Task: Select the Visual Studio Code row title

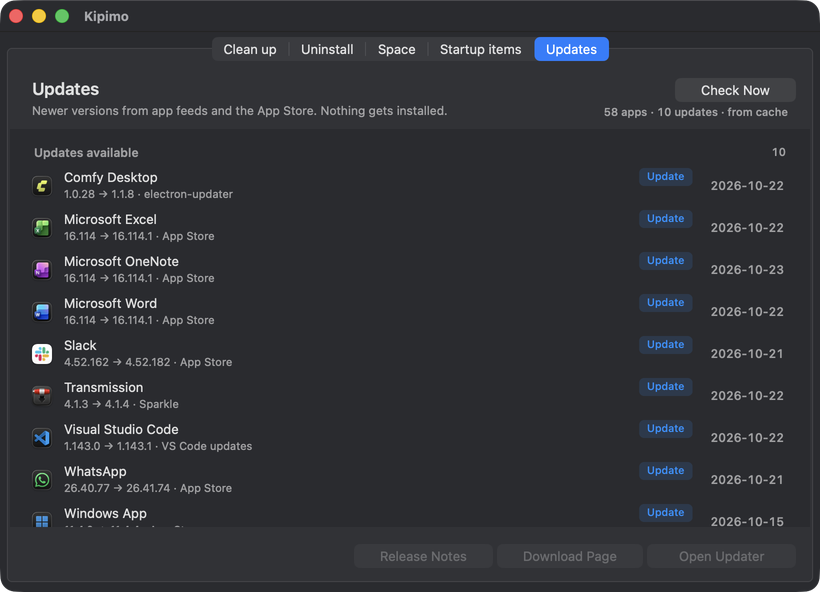Action: coord(121,430)
